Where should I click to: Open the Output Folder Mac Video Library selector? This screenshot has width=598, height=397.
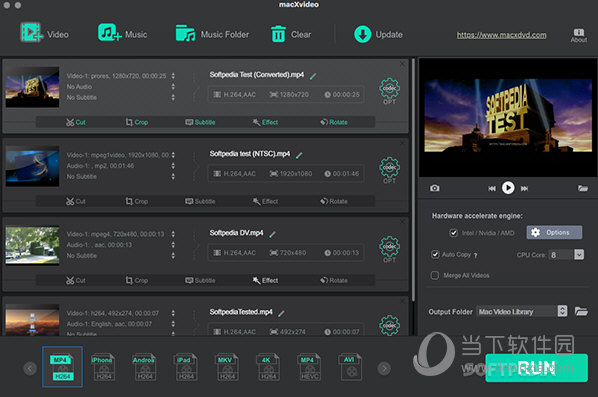(x=522, y=312)
